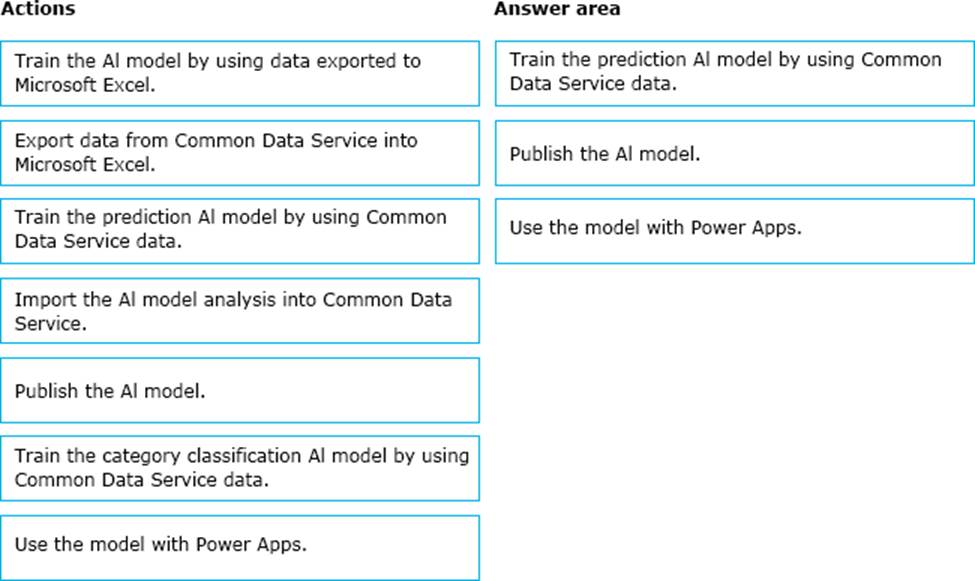Click 'Microsoft Excel.' in the first Train action
The image size is (975, 581).
[x=85, y=85]
